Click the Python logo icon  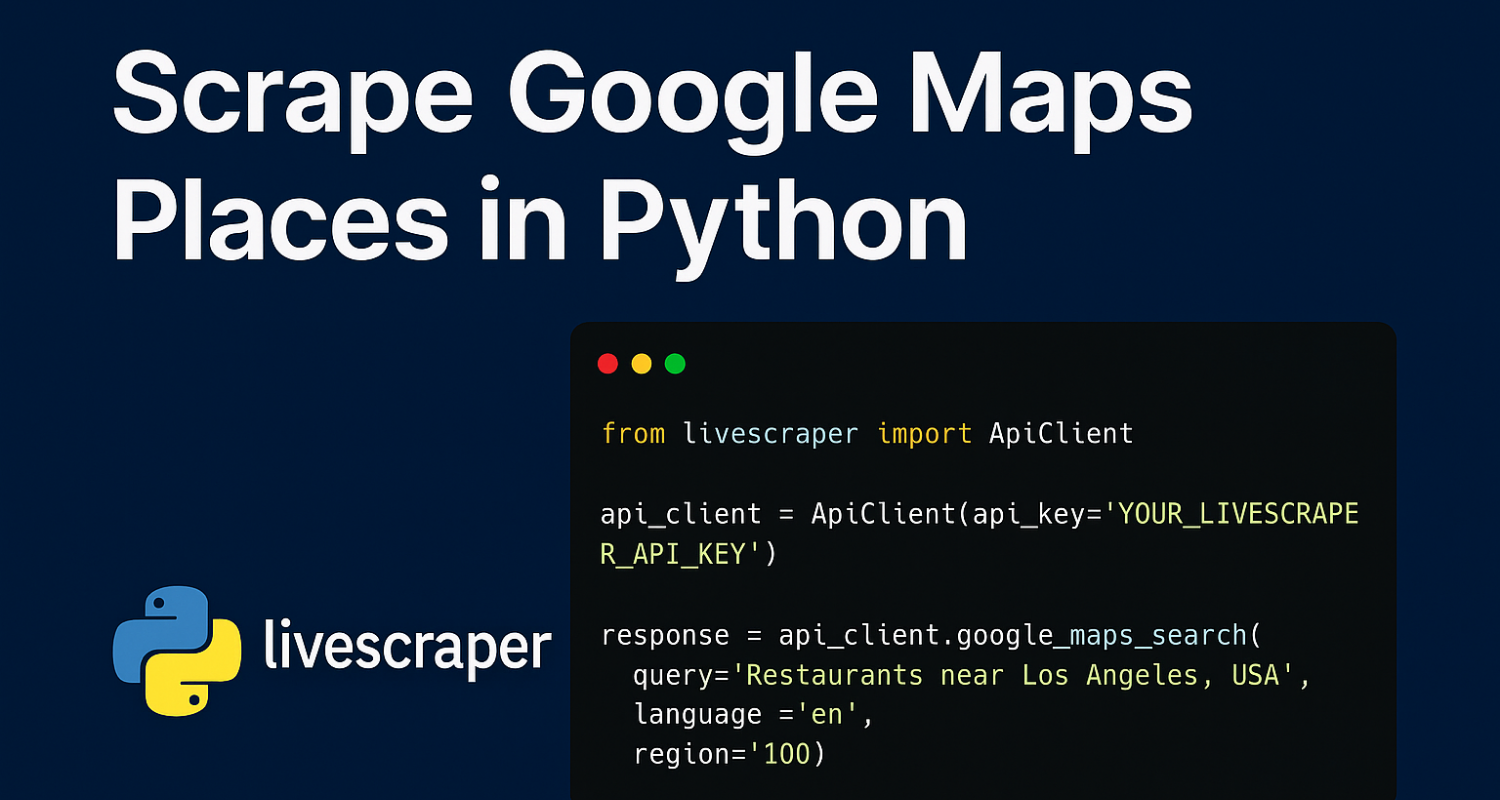tap(177, 651)
